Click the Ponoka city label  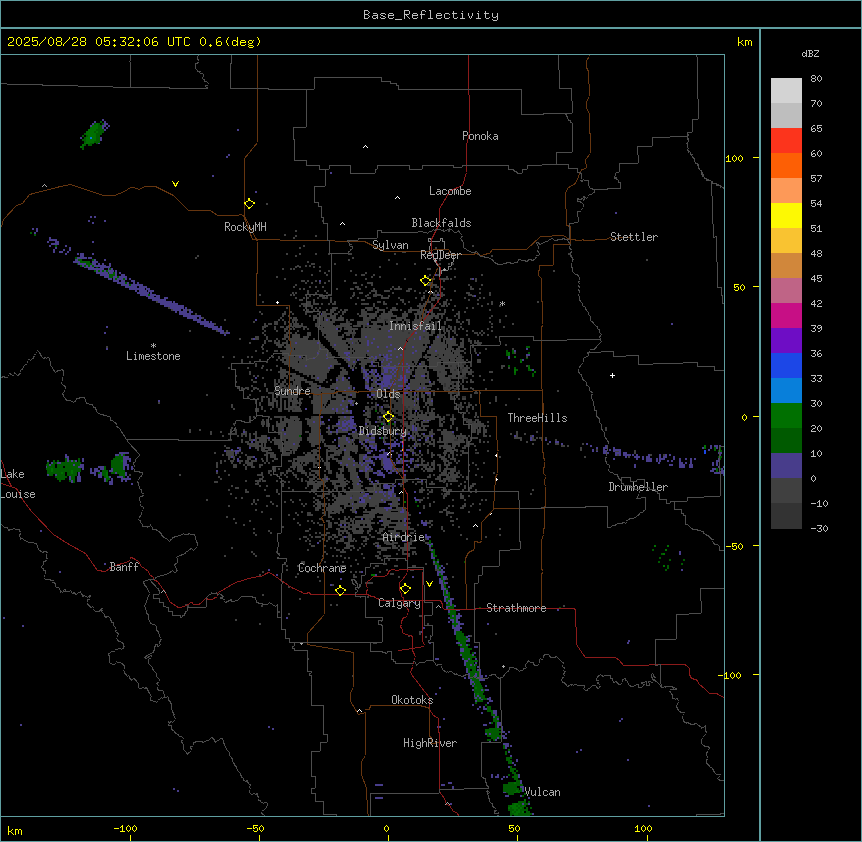(480, 136)
